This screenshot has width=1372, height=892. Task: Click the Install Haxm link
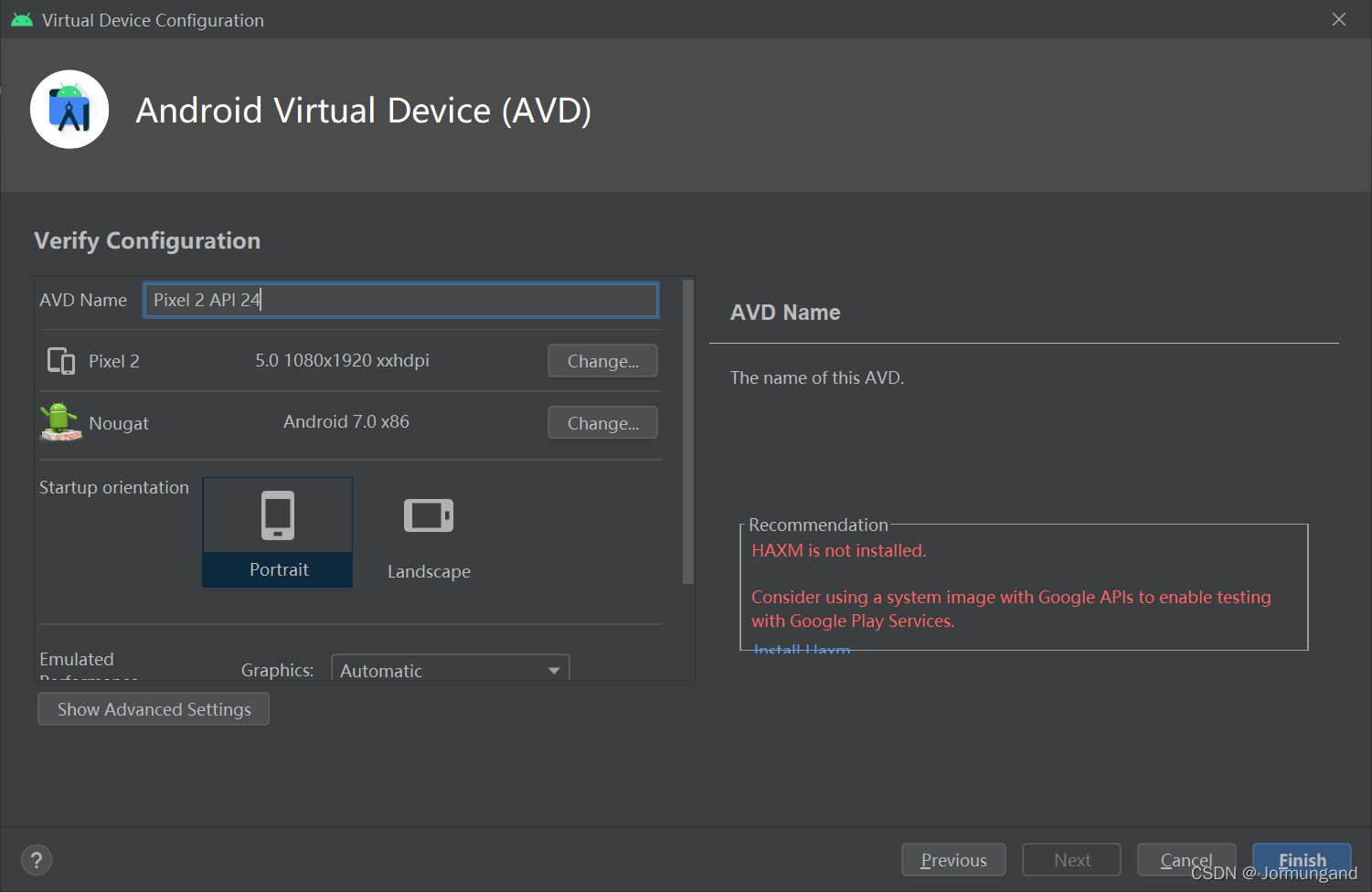(802, 649)
